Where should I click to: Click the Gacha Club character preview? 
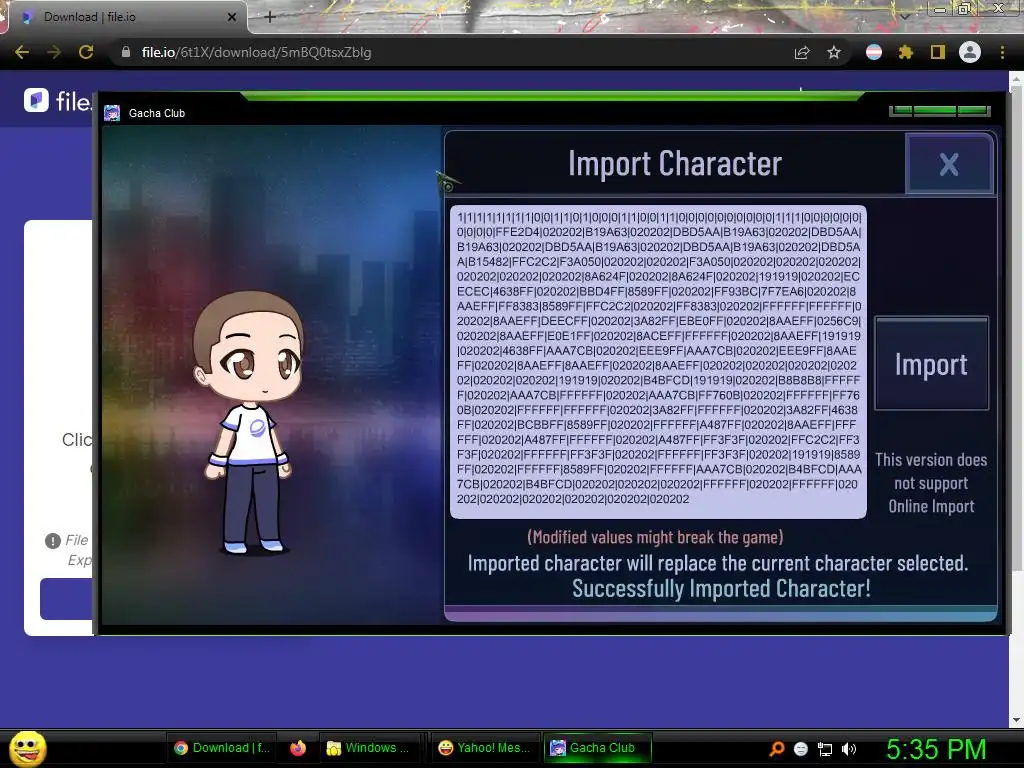tap(250, 421)
